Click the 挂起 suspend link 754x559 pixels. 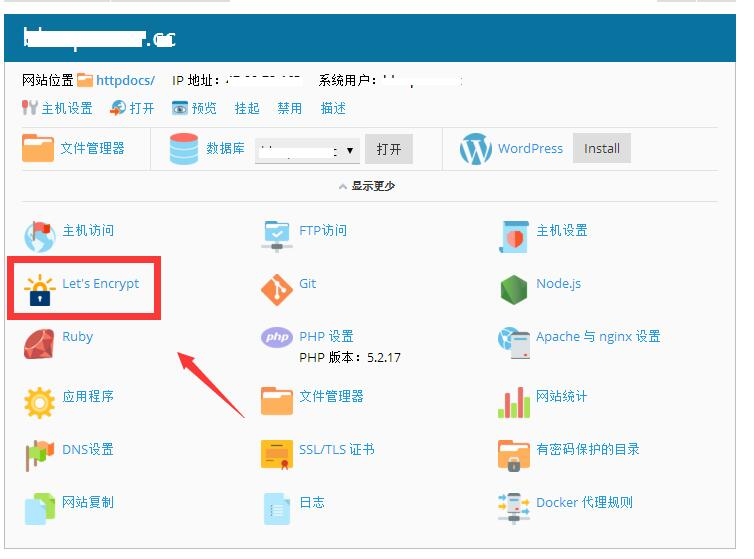247,108
